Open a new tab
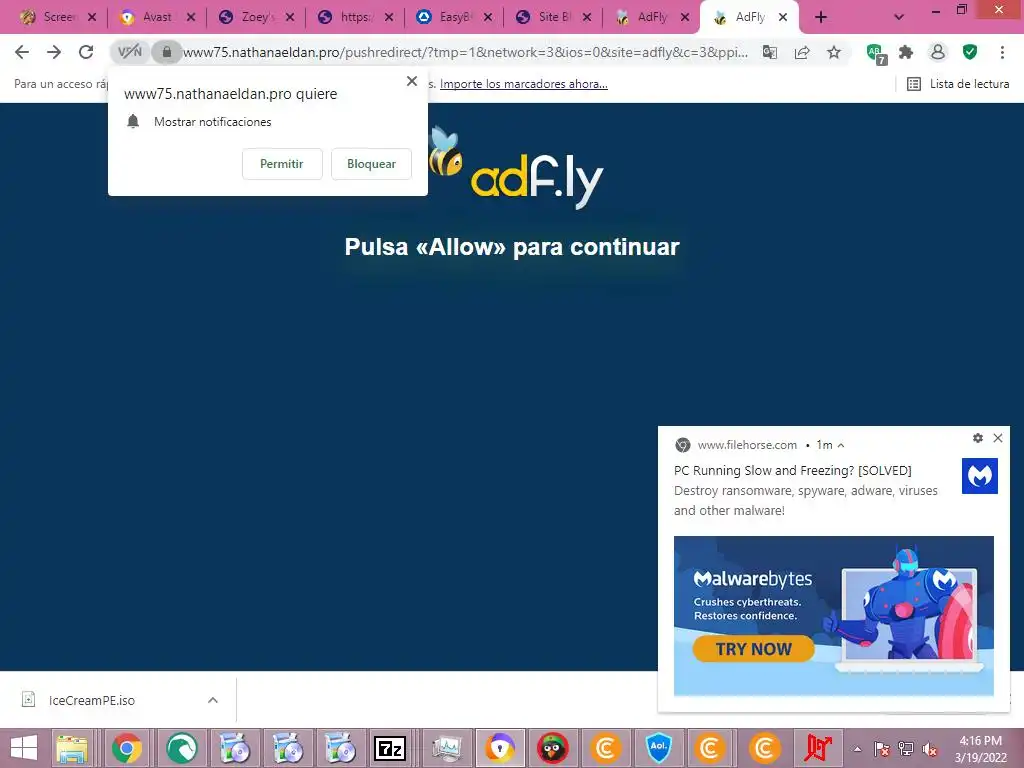The height and width of the screenshot is (768, 1024). (x=821, y=17)
